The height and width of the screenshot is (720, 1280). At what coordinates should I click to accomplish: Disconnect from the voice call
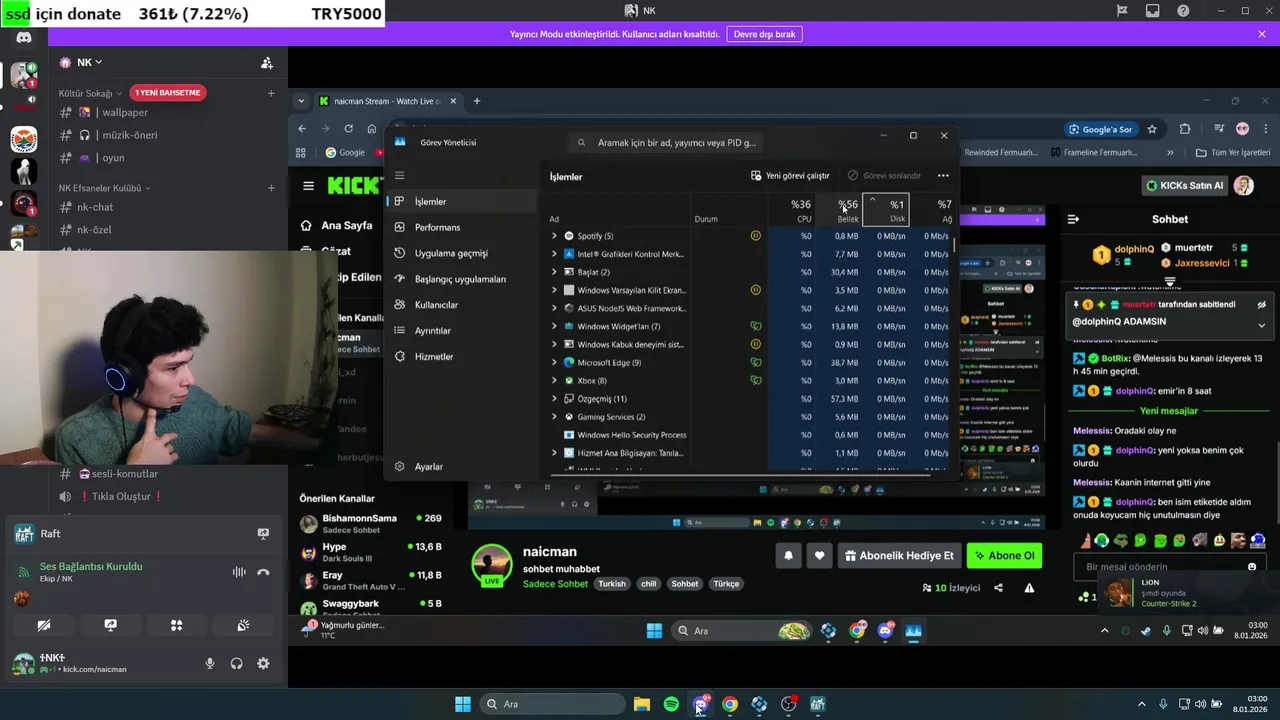click(x=263, y=572)
